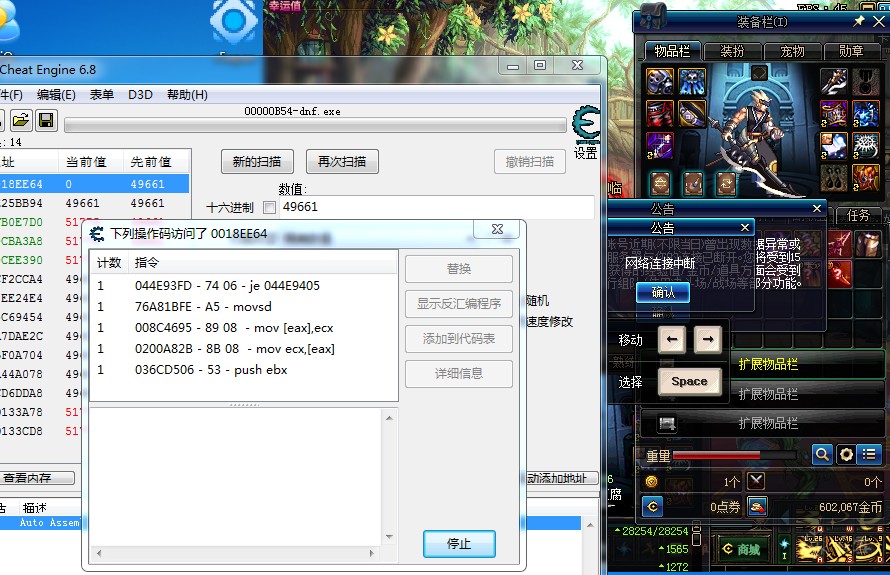Click the inventory search magnifier icon
Screen dimensions: 890x575
822,454
